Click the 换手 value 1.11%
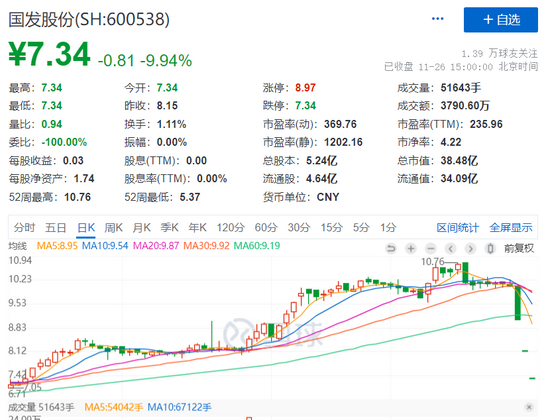 pos(171,124)
